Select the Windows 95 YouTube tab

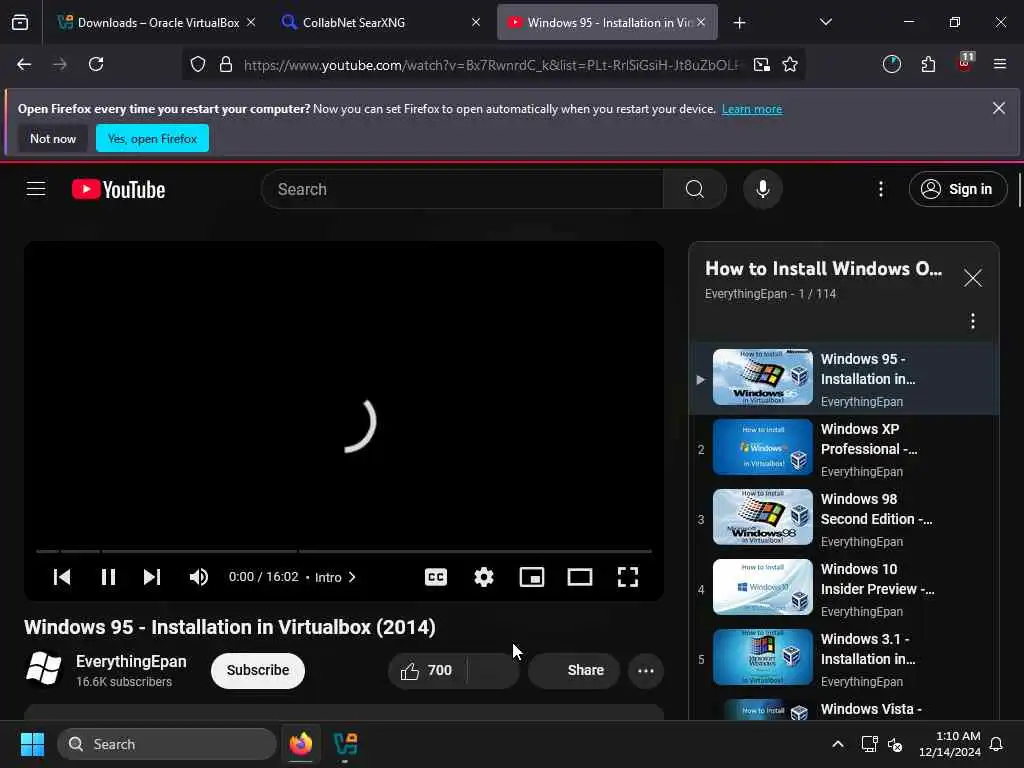607,23
